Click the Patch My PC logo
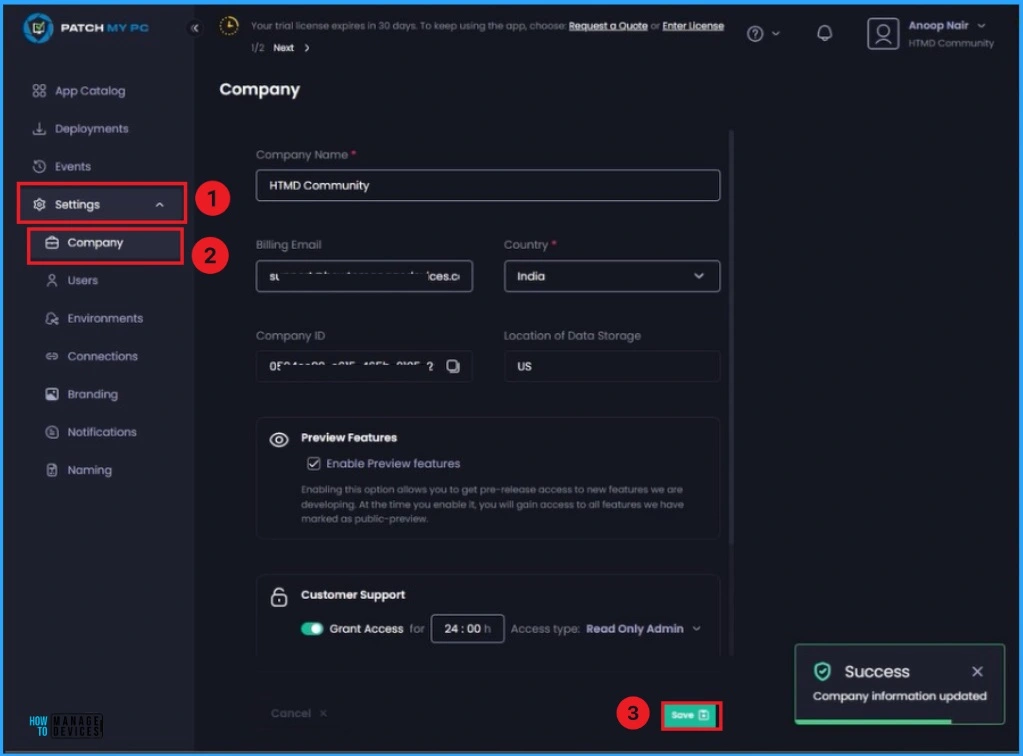Image resolution: width=1023 pixels, height=756 pixels. pyautogui.click(x=85, y=28)
